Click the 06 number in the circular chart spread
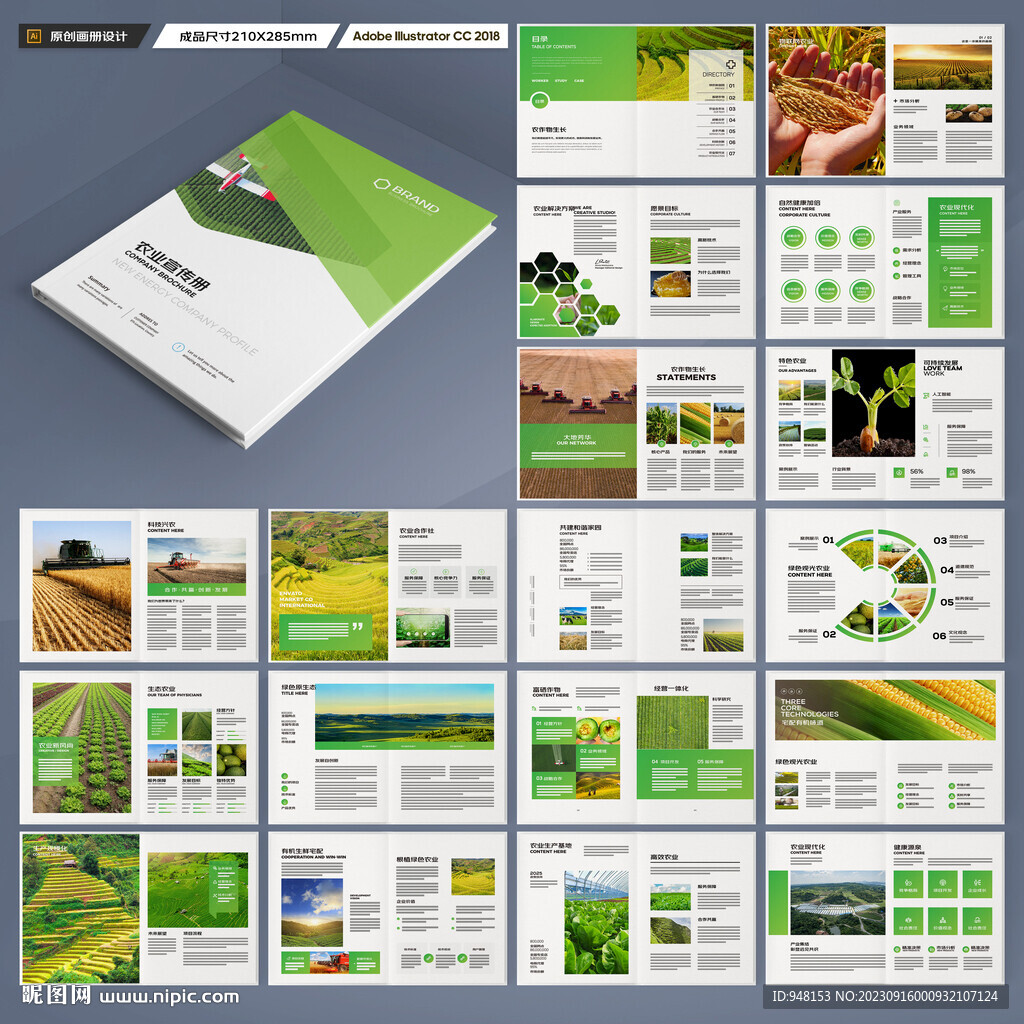 939,635
